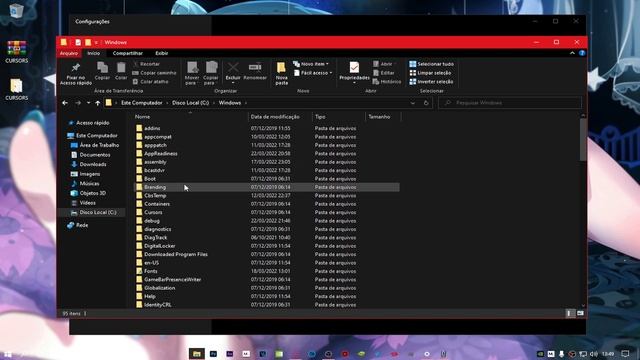640x360 pixels.
Task: Click Este Computador in address bar
Action: pyautogui.click(x=142, y=103)
